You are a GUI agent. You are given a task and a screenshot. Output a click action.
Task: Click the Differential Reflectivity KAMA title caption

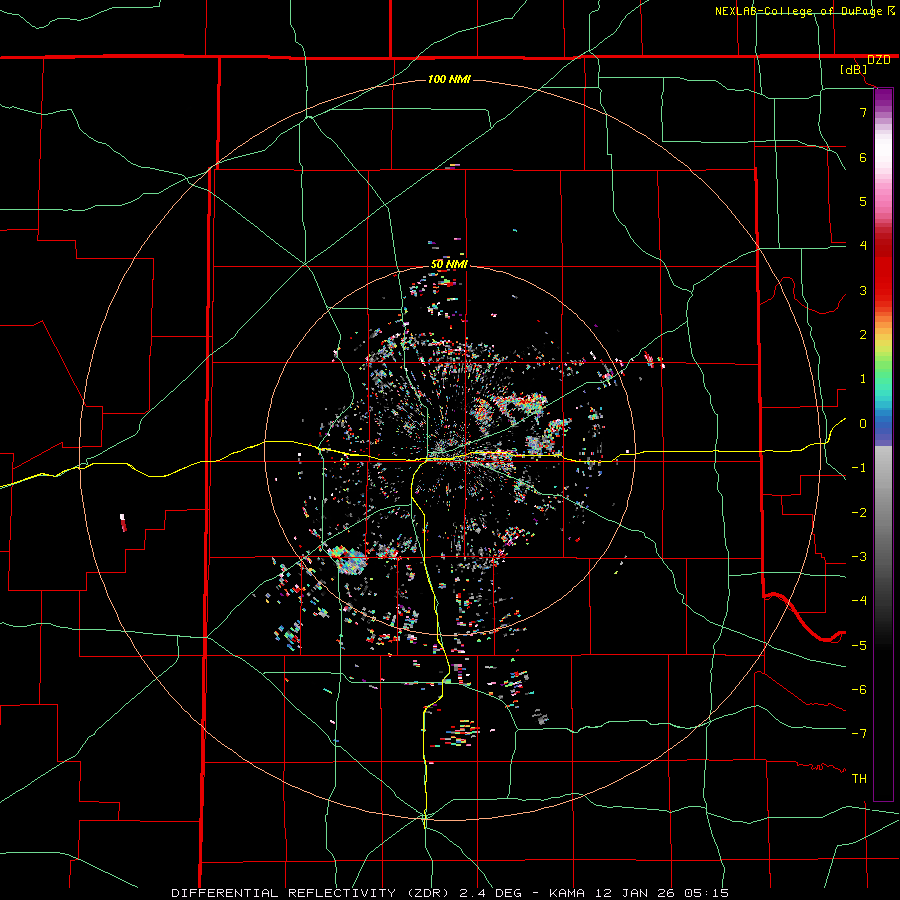pyautogui.click(x=450, y=893)
